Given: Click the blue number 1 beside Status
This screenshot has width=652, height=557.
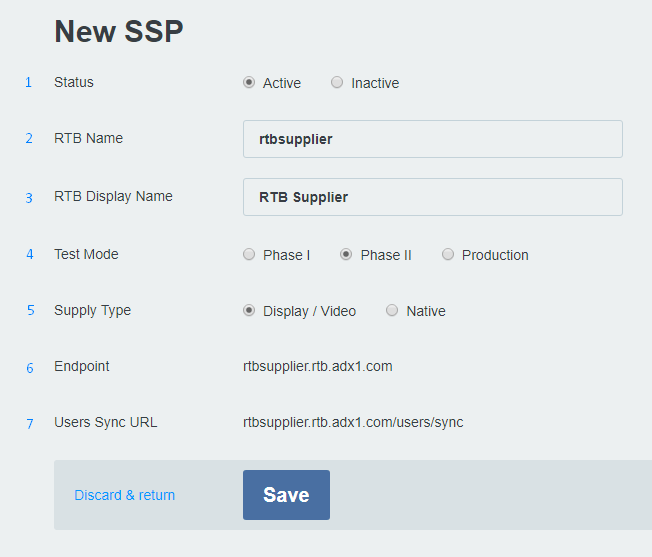Looking at the screenshot, I should pyautogui.click(x=28, y=83).
